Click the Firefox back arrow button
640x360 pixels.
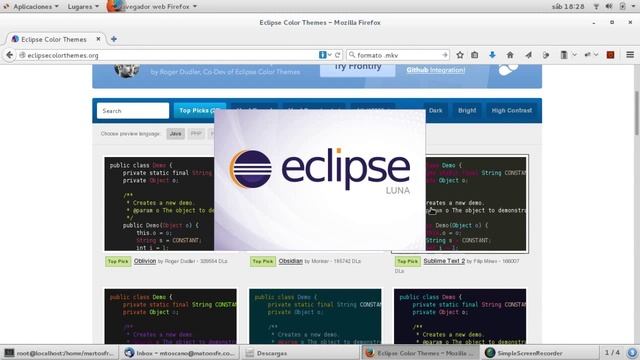point(10,55)
